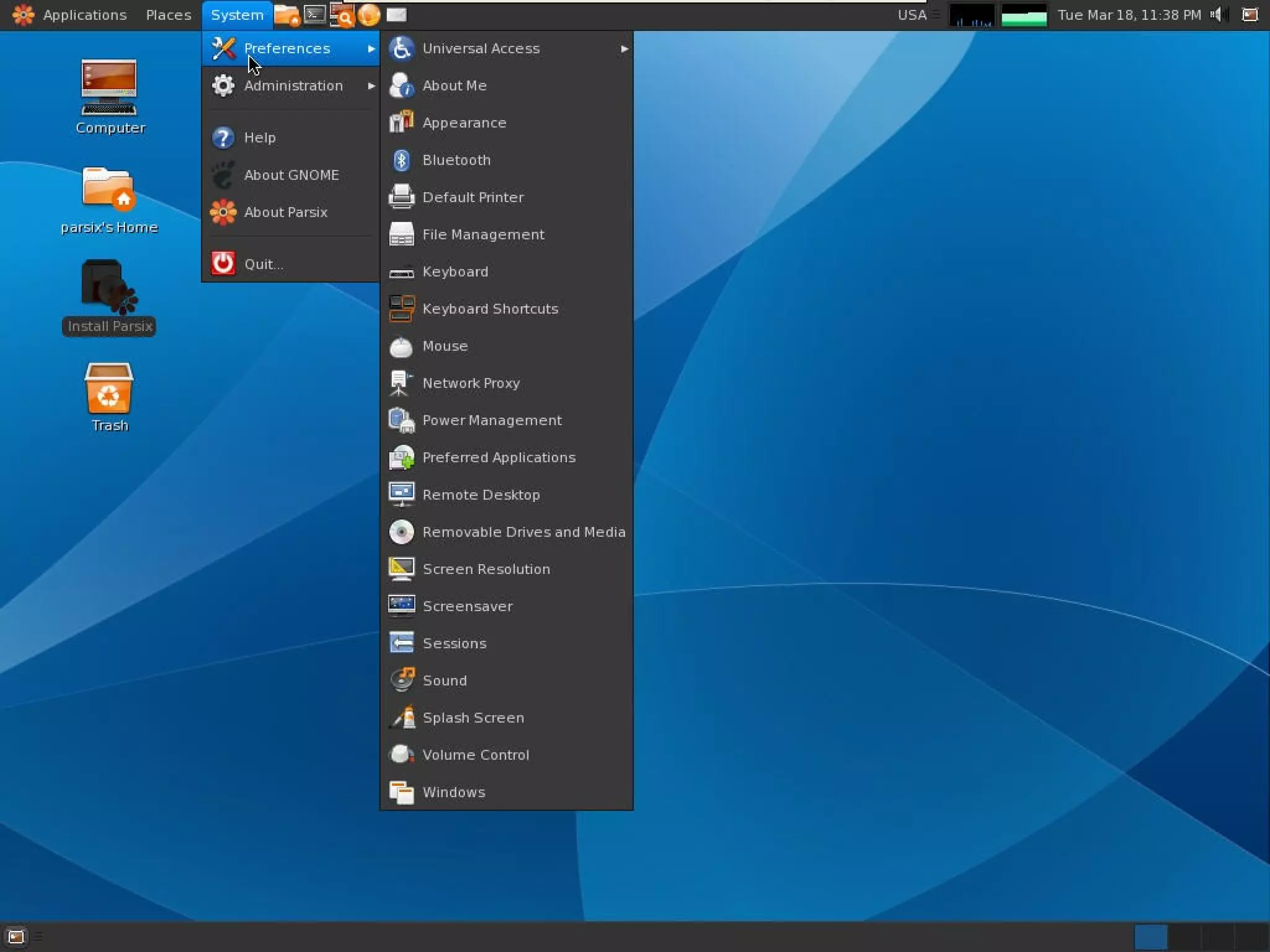Click the USA keyboard layout indicator
This screenshot has height=952, width=1270.
tap(912, 14)
